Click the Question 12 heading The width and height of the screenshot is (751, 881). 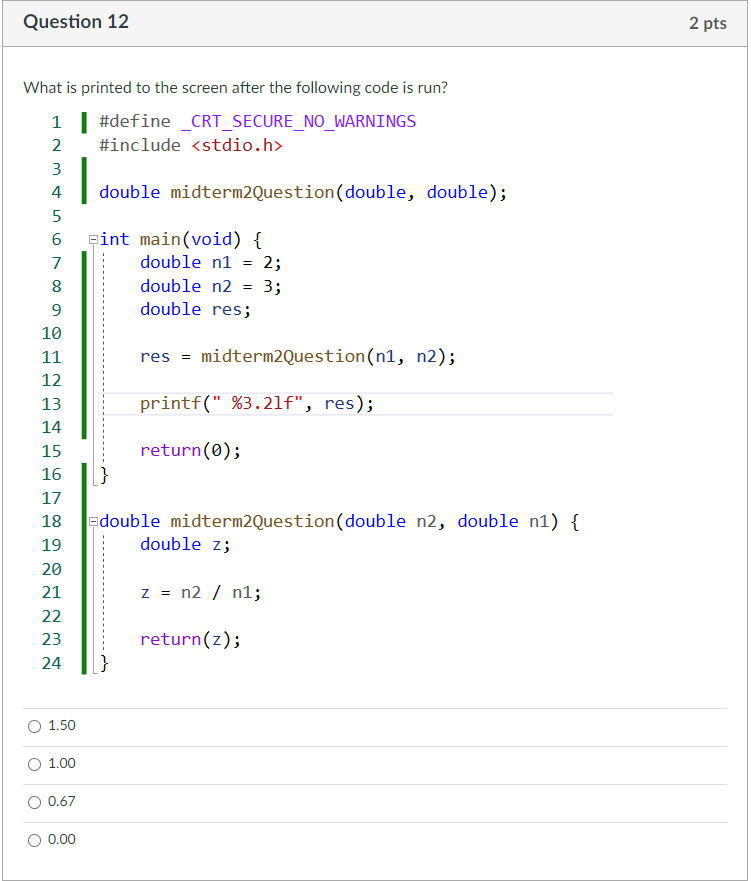coord(76,22)
